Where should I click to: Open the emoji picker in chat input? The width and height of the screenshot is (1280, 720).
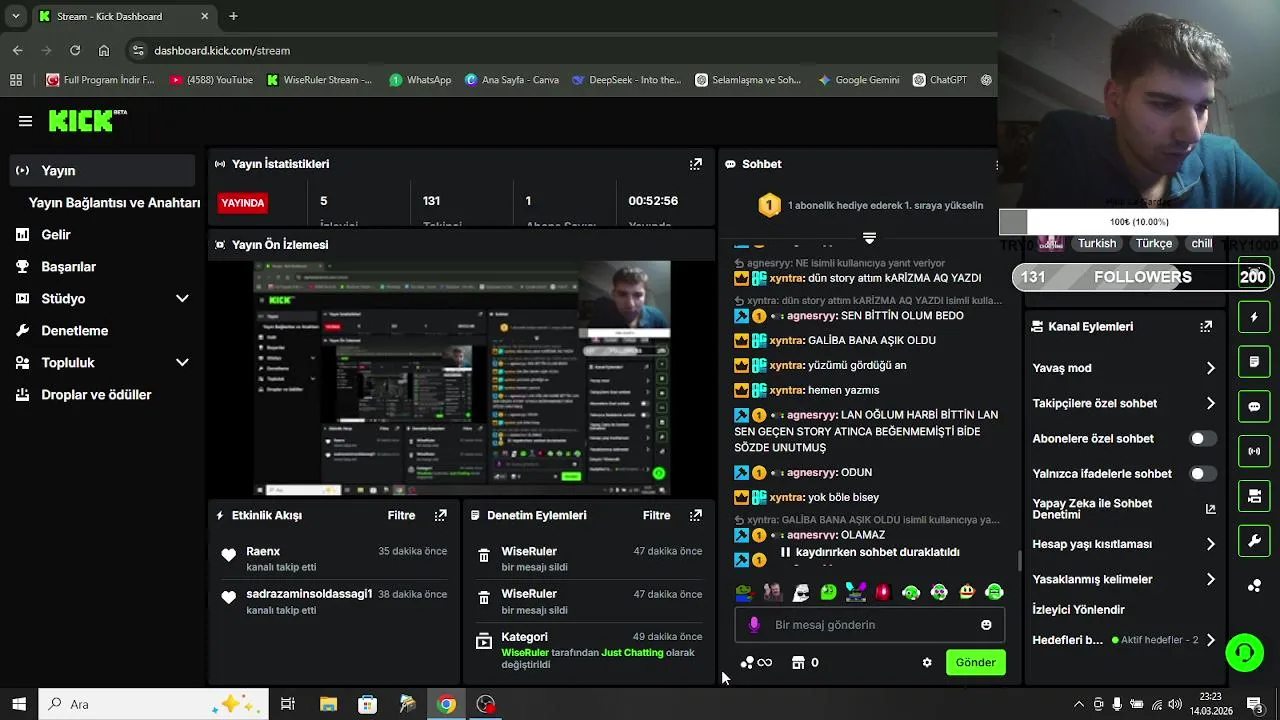986,625
